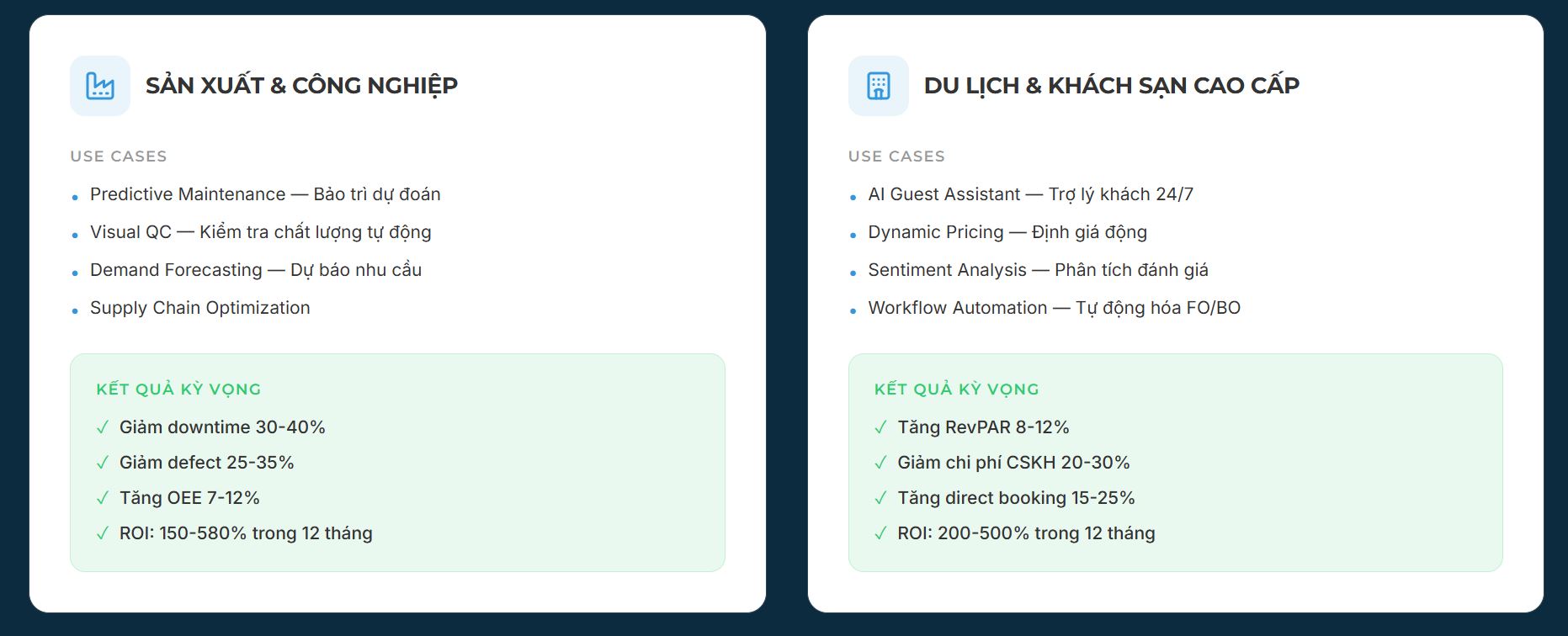Click the Supply Chain Optimization item

click(x=200, y=308)
